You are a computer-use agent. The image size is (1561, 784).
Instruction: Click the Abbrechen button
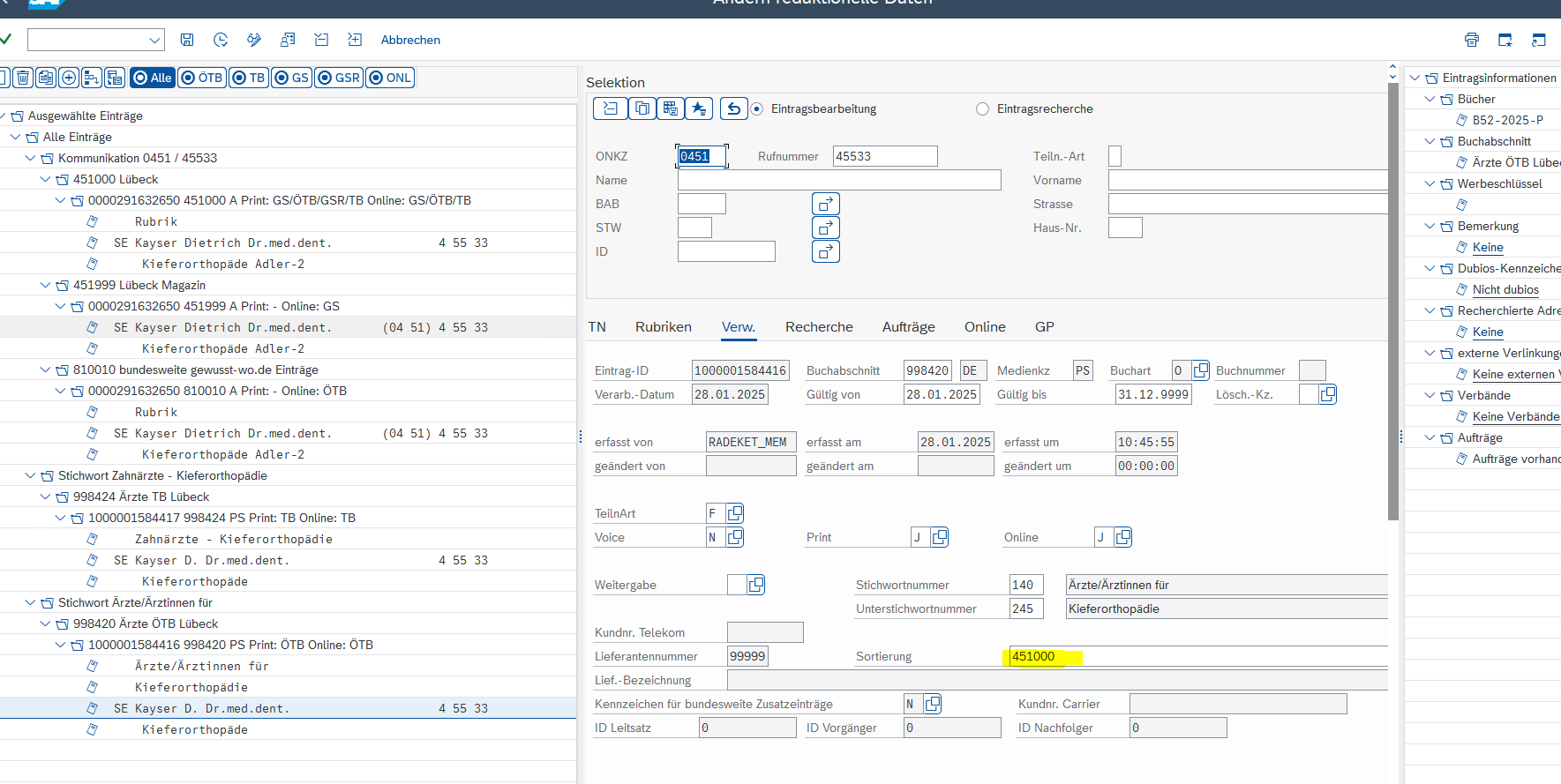tap(410, 40)
